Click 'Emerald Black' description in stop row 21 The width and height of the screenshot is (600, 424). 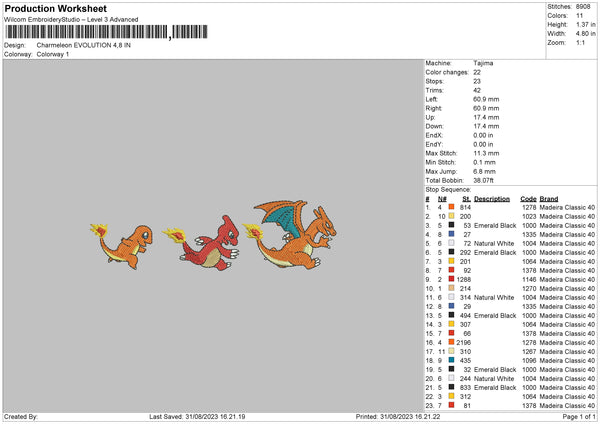[495, 388]
